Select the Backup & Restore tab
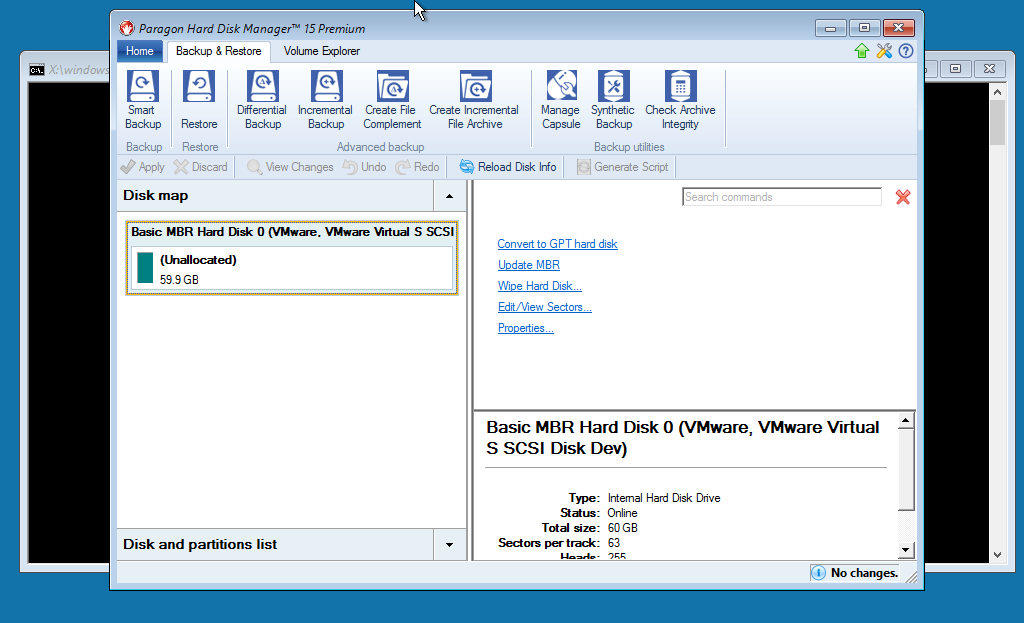The width and height of the screenshot is (1024, 623). click(x=218, y=51)
